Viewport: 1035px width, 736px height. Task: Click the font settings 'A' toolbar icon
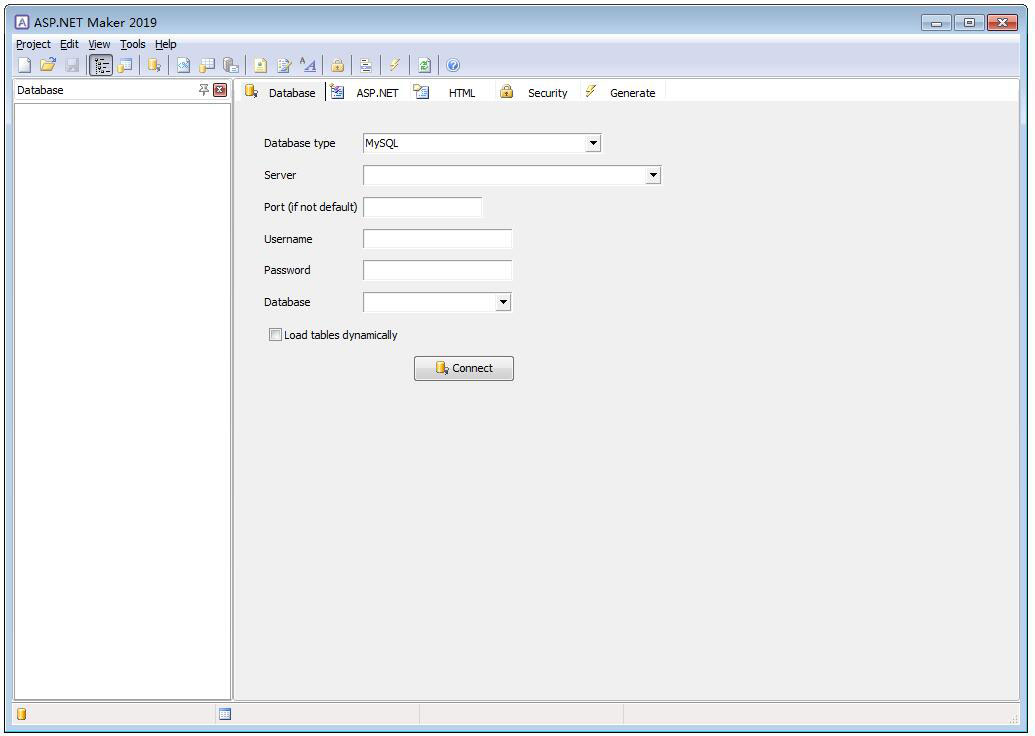(308, 65)
